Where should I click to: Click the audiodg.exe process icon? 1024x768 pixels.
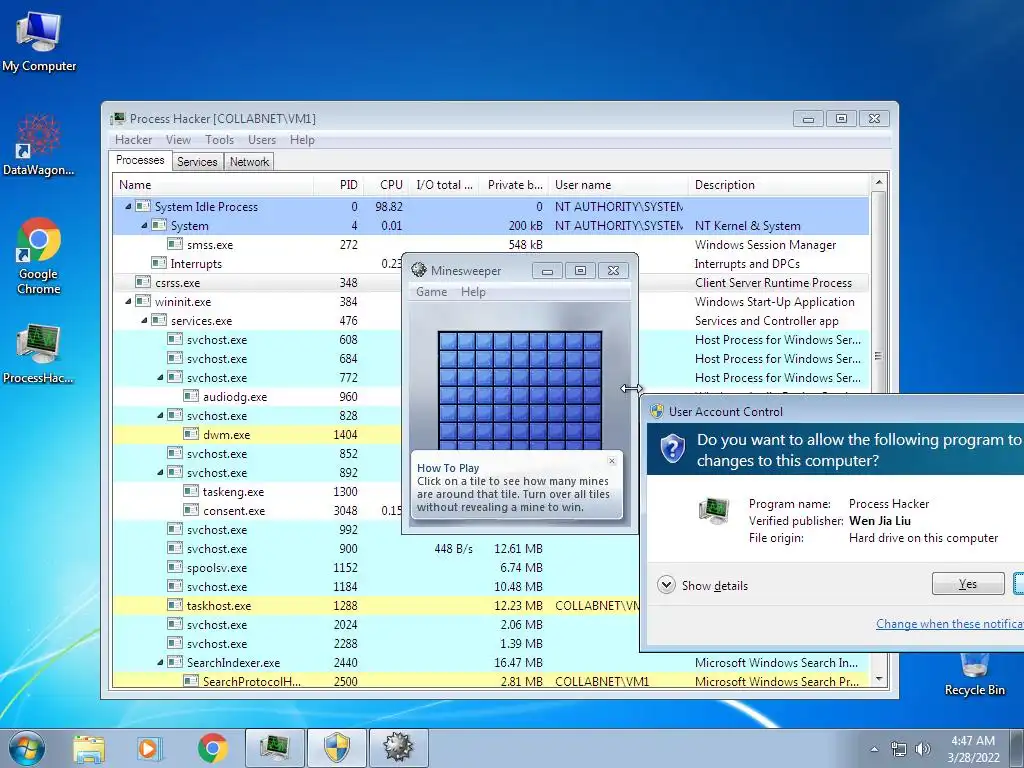(x=191, y=396)
